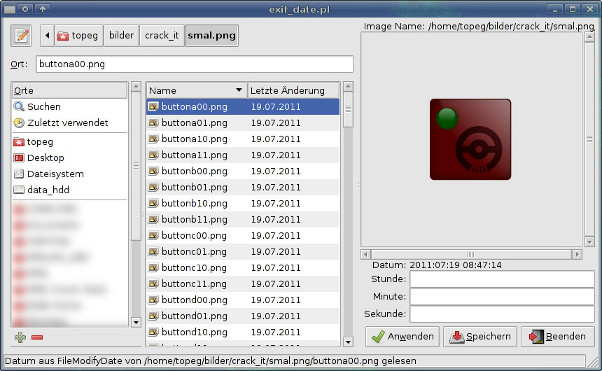Viewport: 602px width, 371px height.
Task: Click the red button preview image
Action: [470, 139]
